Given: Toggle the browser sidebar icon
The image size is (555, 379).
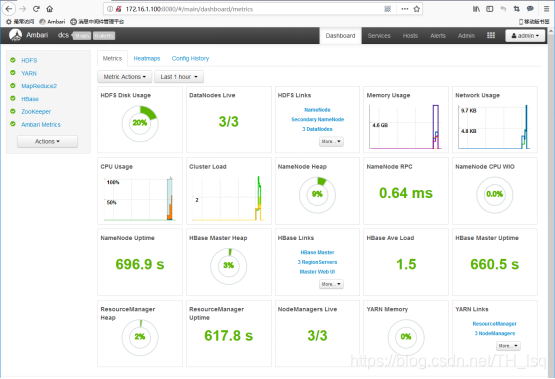Looking at the screenshot, I should coord(490,9).
